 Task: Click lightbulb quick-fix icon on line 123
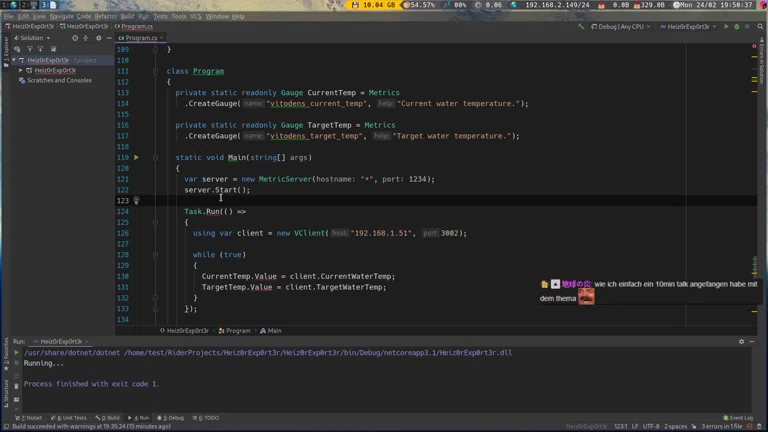click(136, 200)
